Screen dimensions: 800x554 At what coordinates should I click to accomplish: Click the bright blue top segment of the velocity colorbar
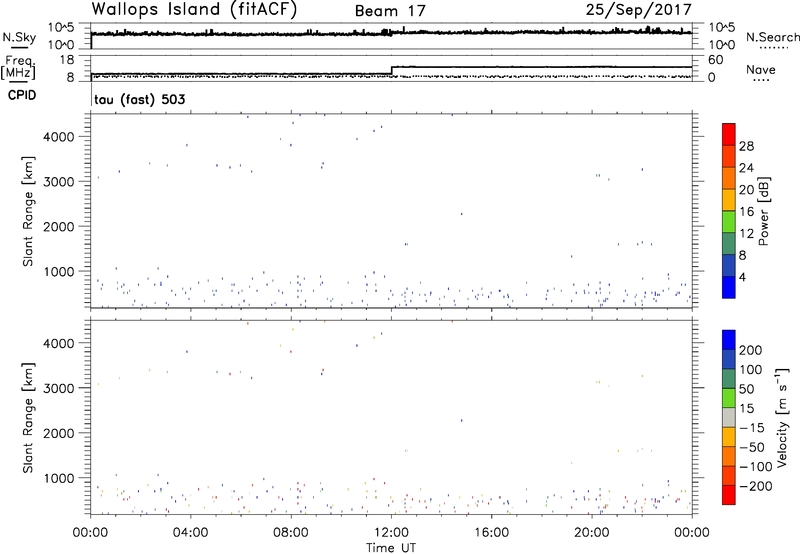[729, 340]
